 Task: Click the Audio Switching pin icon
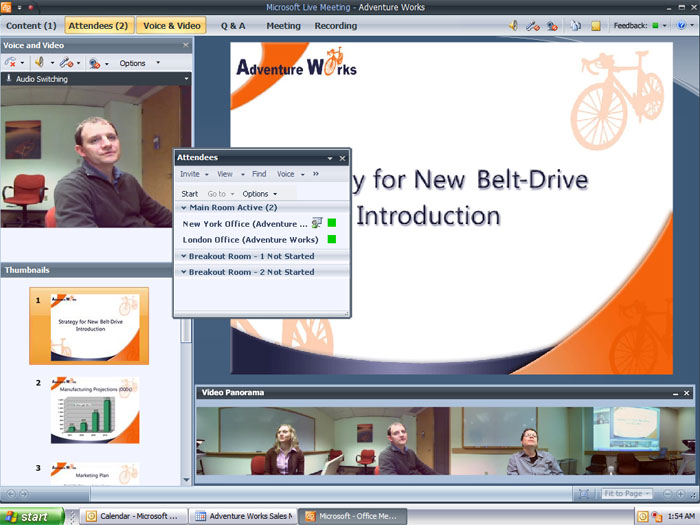[8, 78]
